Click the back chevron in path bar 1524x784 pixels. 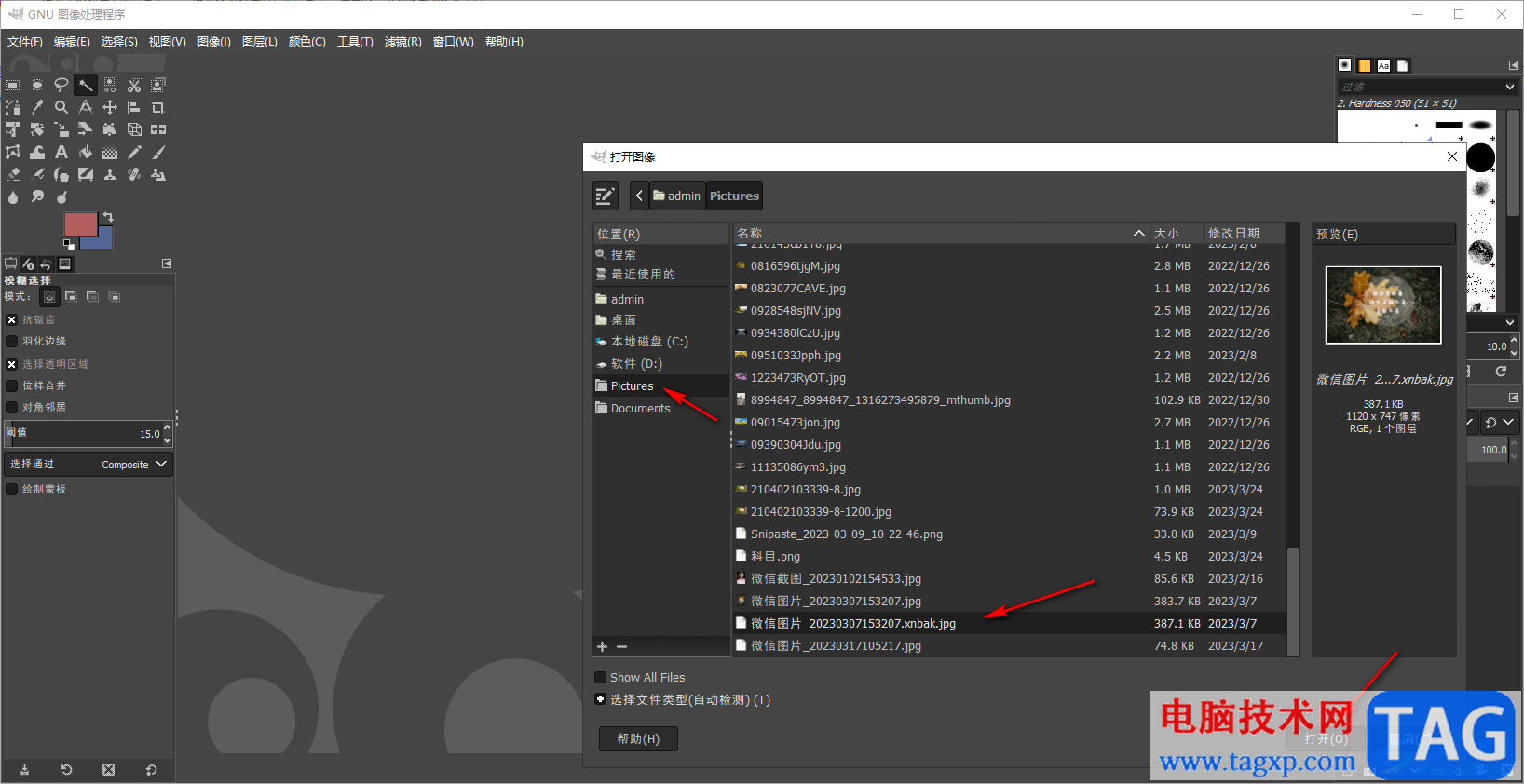tap(639, 196)
